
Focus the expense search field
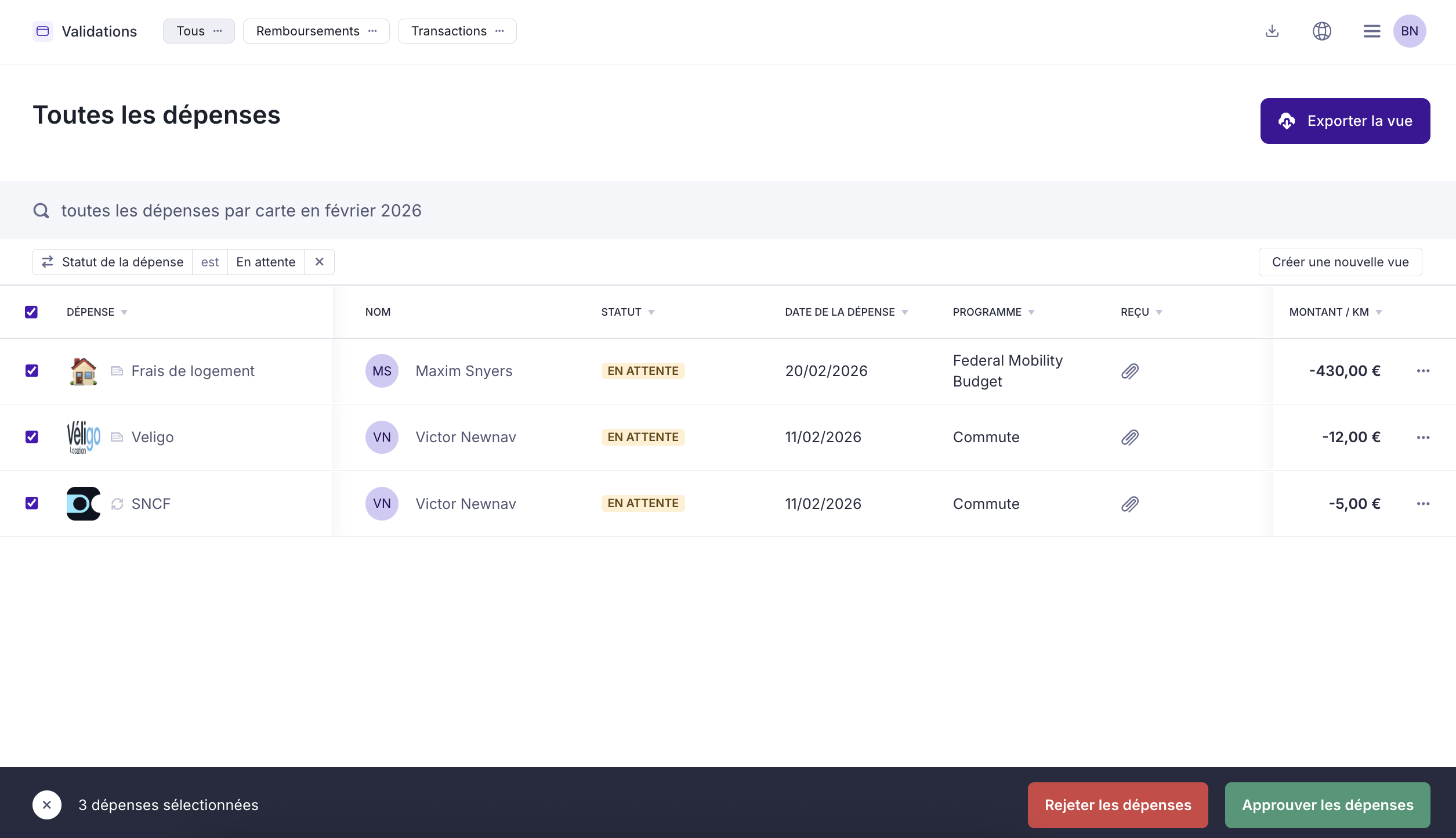(241, 210)
